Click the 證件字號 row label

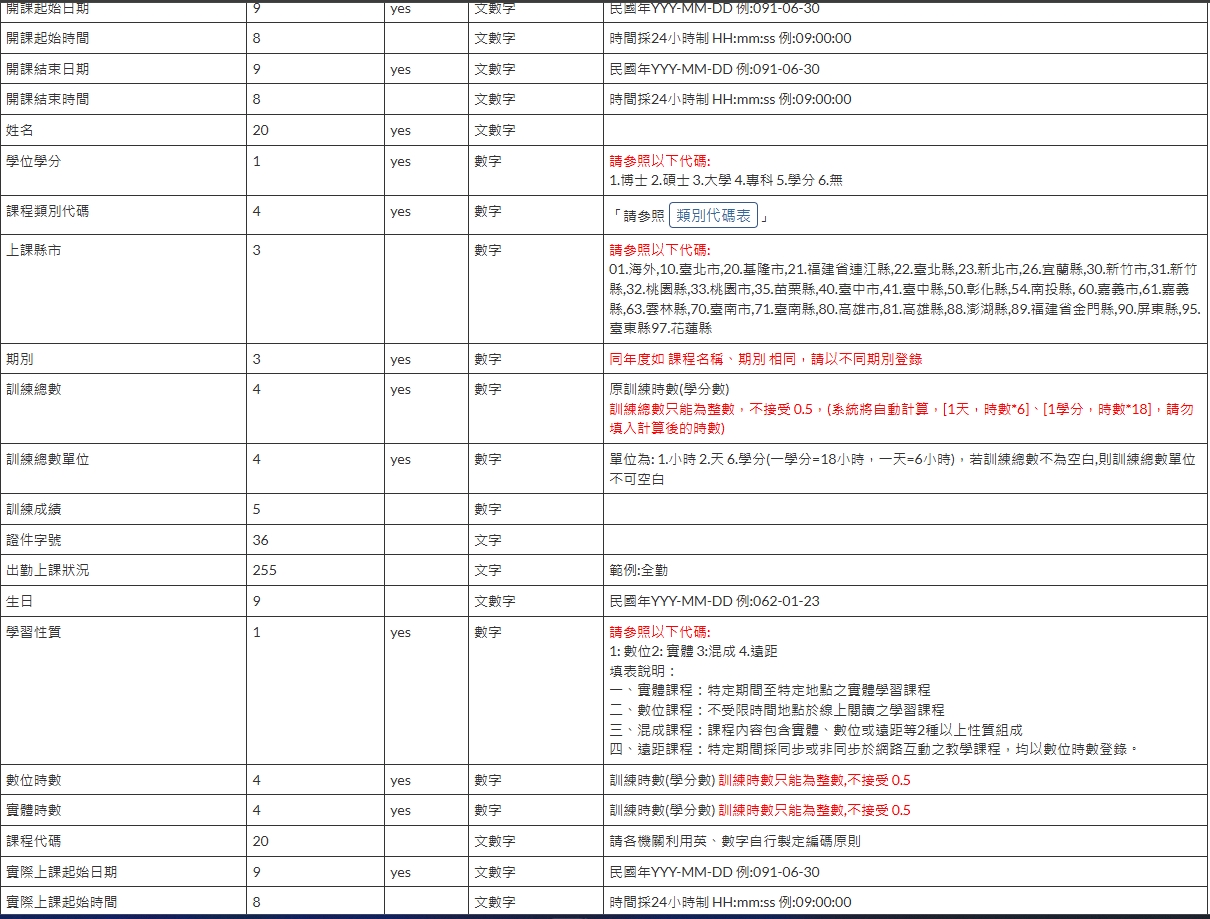pos(33,540)
